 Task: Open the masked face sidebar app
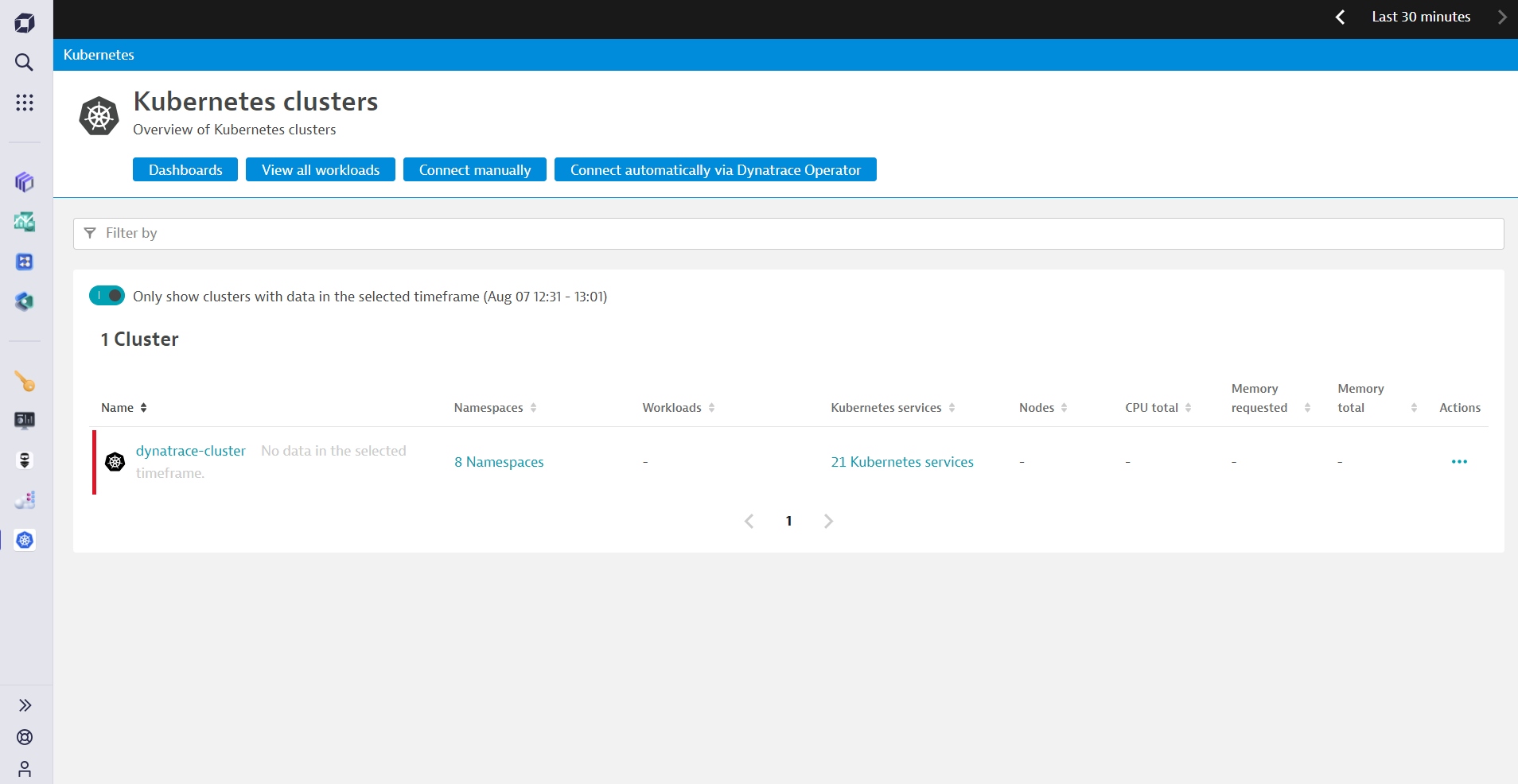click(x=25, y=460)
